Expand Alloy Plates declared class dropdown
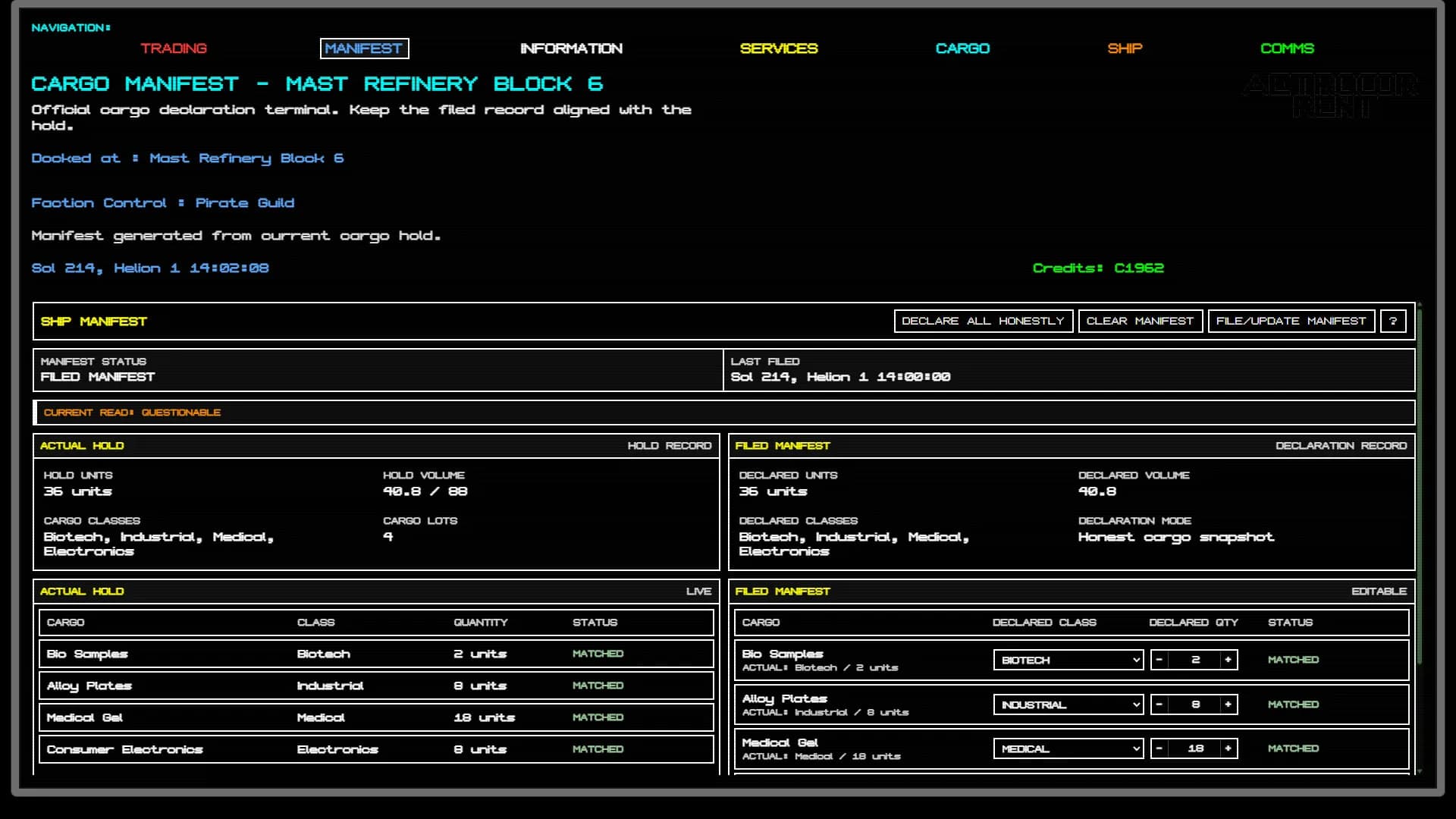 [x=1068, y=704]
